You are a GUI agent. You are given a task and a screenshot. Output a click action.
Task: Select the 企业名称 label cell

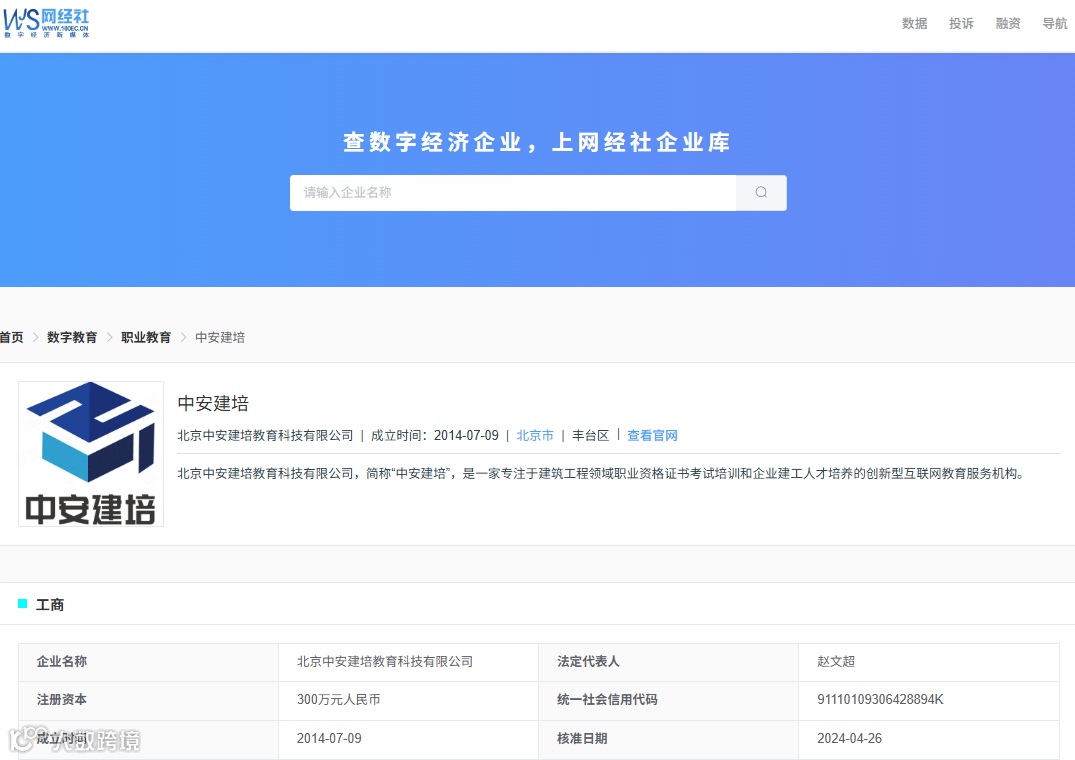pyautogui.click(x=148, y=661)
